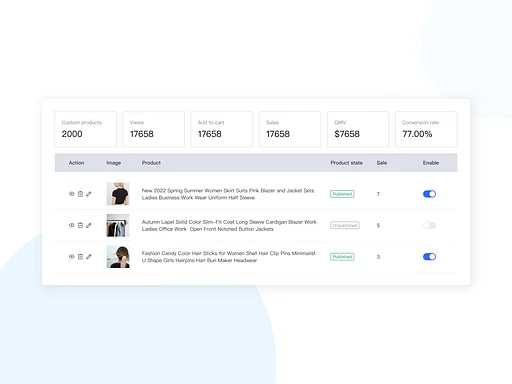Open the Add to cart 17658 stat card
Screen dimensions: 512x384
[222, 129]
